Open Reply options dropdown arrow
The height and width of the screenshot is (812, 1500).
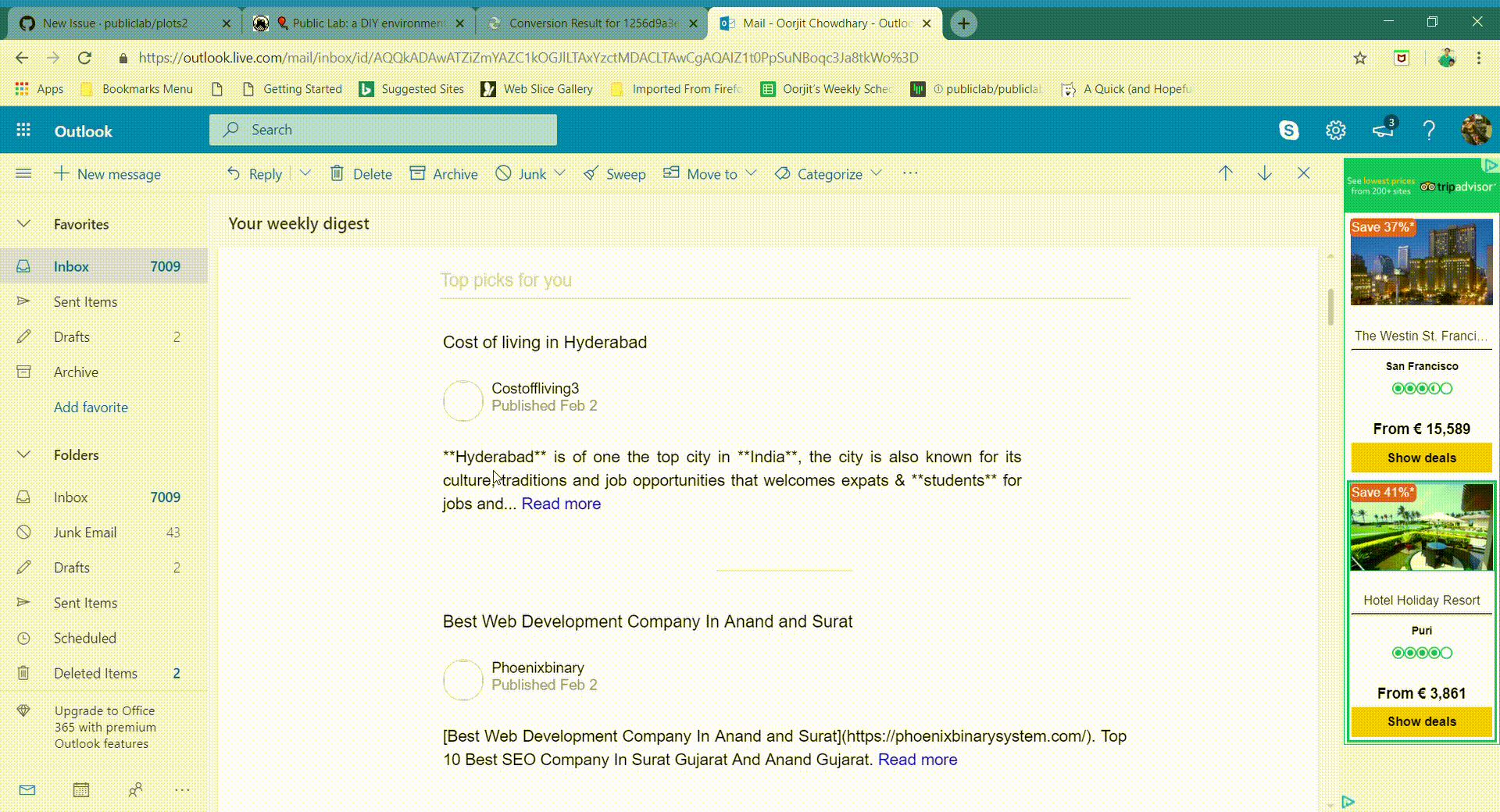coord(305,173)
